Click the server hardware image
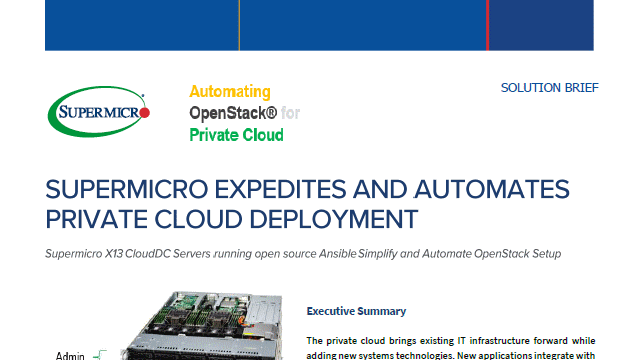Screen dimensions: 640x360 tap(202, 326)
